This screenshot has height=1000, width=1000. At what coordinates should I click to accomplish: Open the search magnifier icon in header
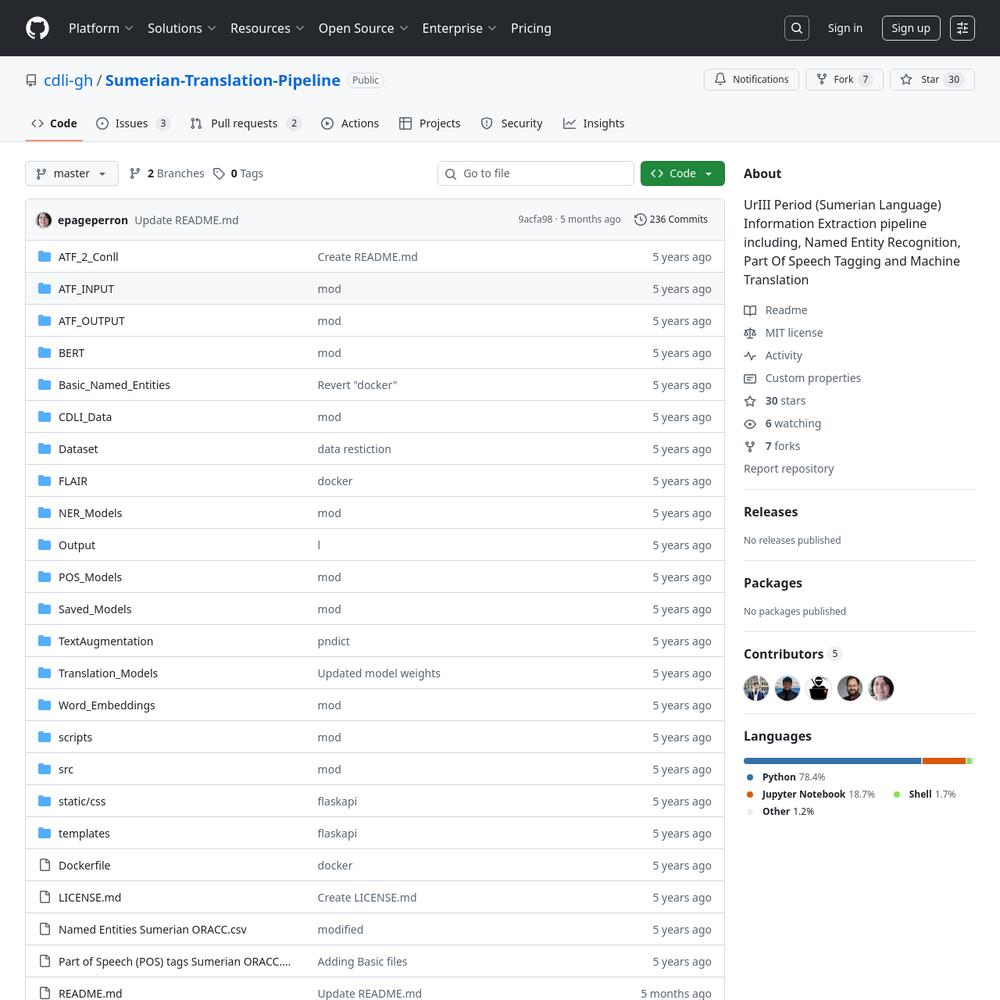tap(797, 28)
